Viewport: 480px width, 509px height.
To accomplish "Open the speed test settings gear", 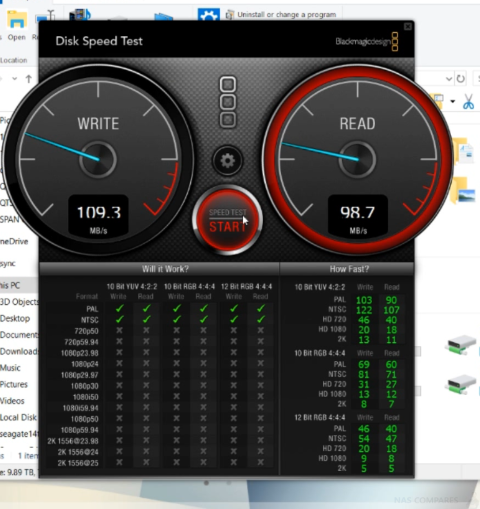I will [228, 161].
